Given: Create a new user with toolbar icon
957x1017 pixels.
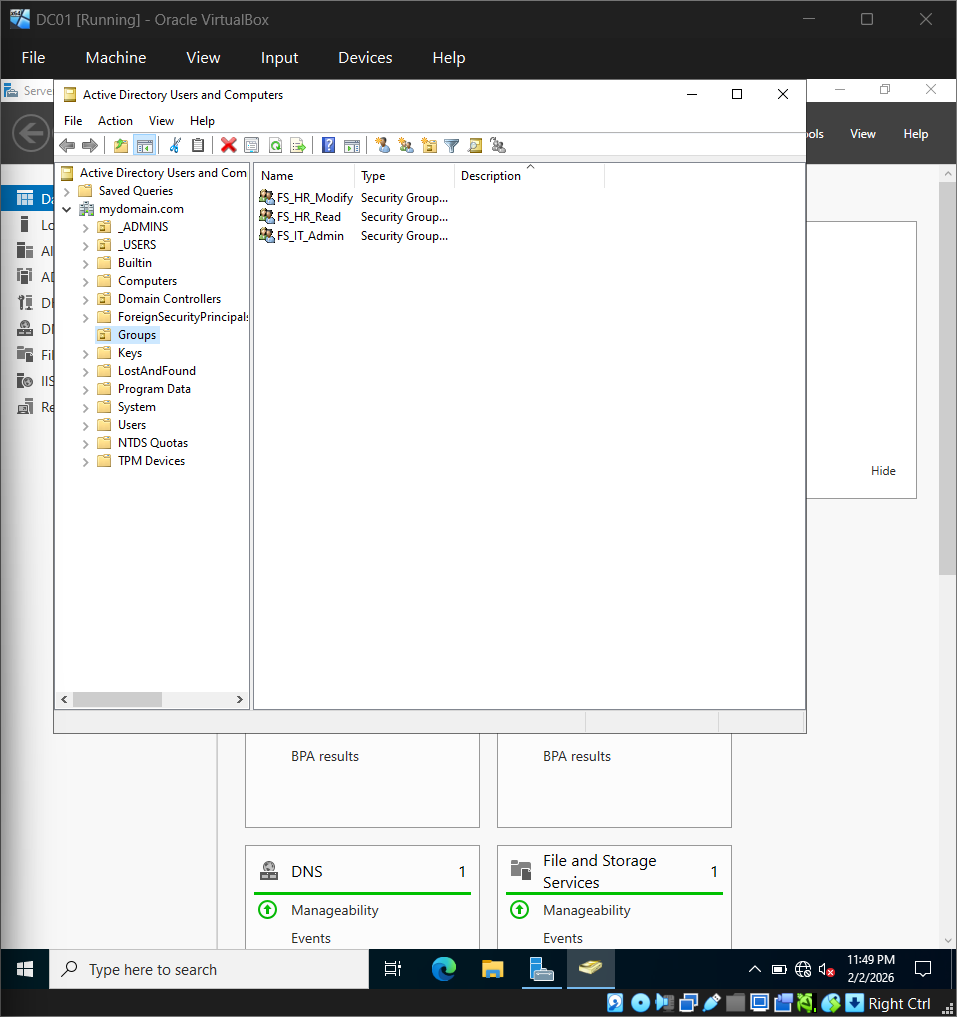Looking at the screenshot, I should (x=383, y=145).
